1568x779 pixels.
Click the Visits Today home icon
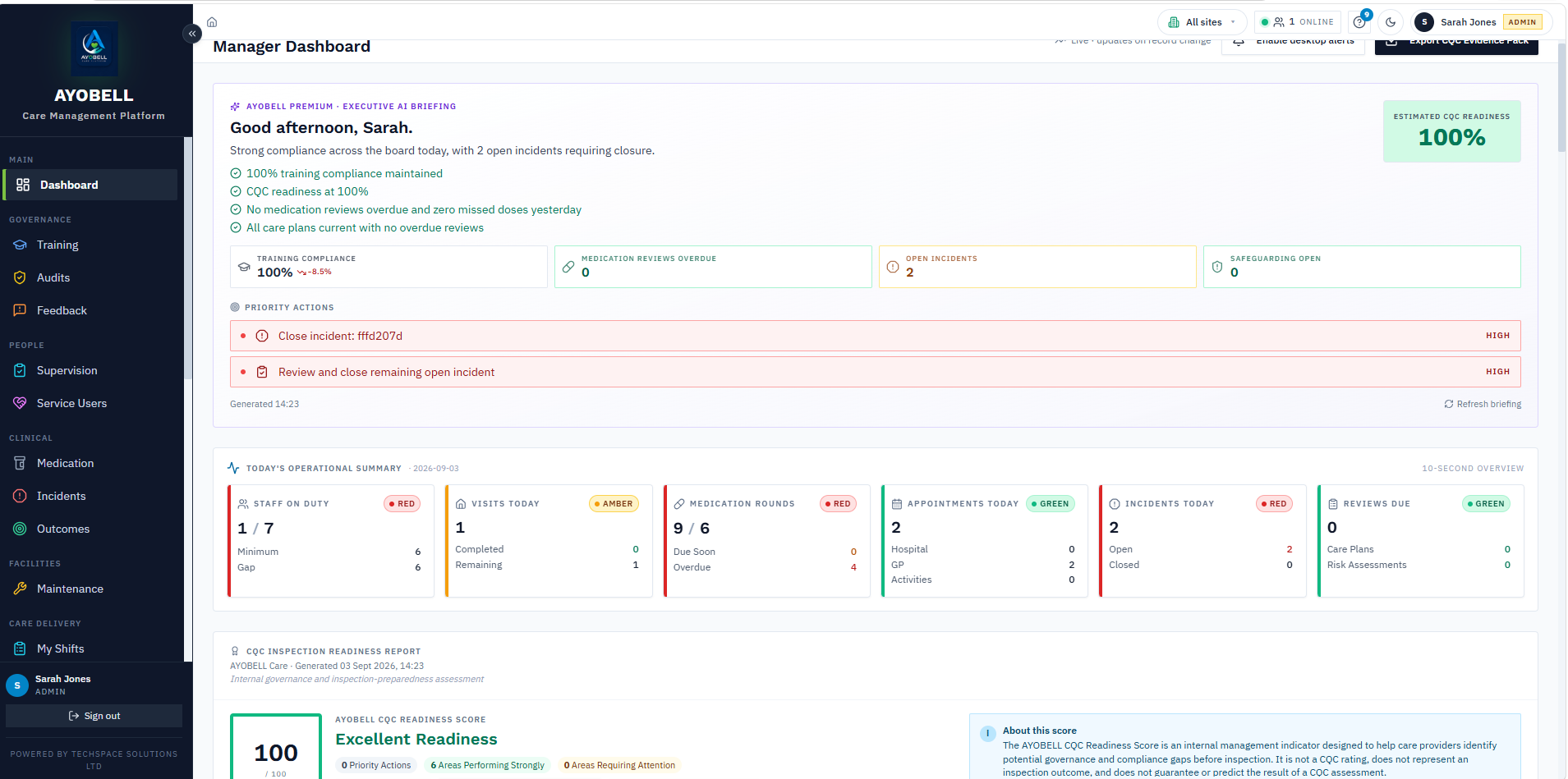461,504
